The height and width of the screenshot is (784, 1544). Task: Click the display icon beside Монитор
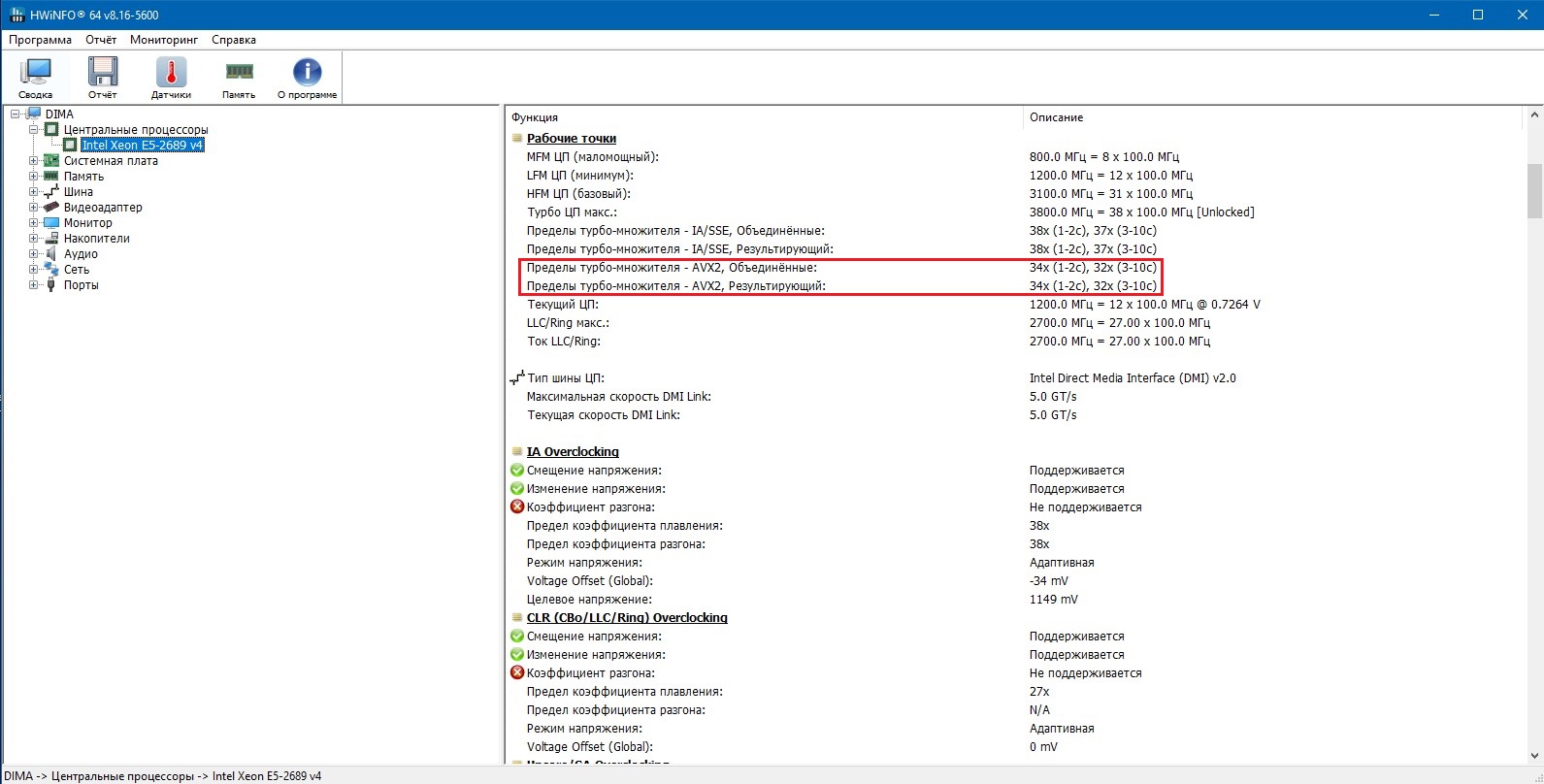pos(51,223)
